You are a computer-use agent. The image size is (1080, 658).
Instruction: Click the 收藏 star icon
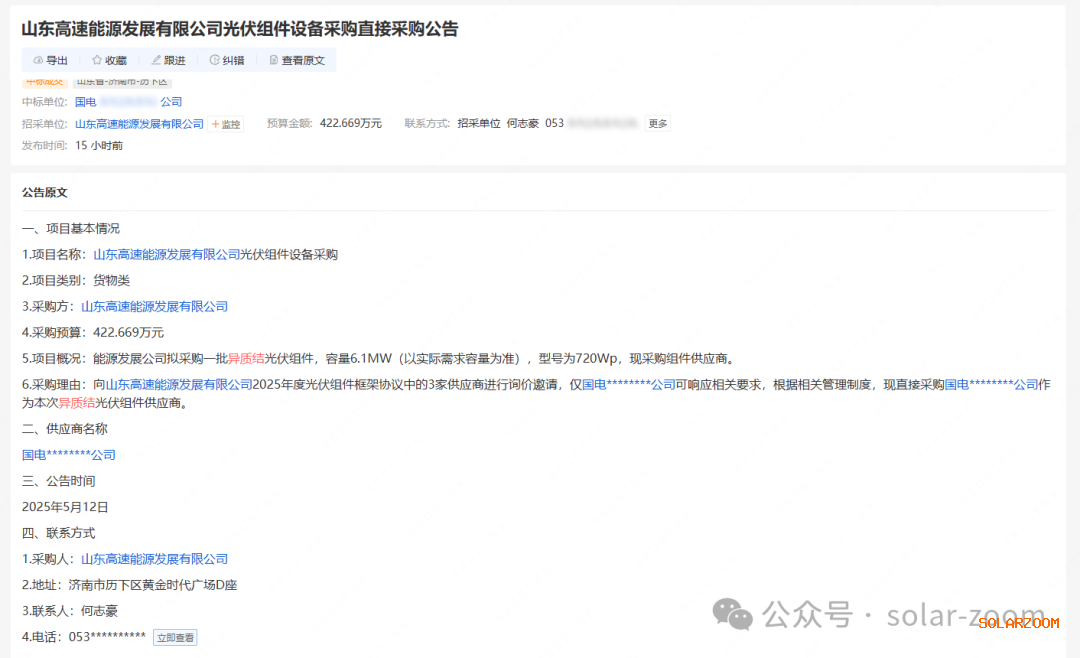point(97,61)
